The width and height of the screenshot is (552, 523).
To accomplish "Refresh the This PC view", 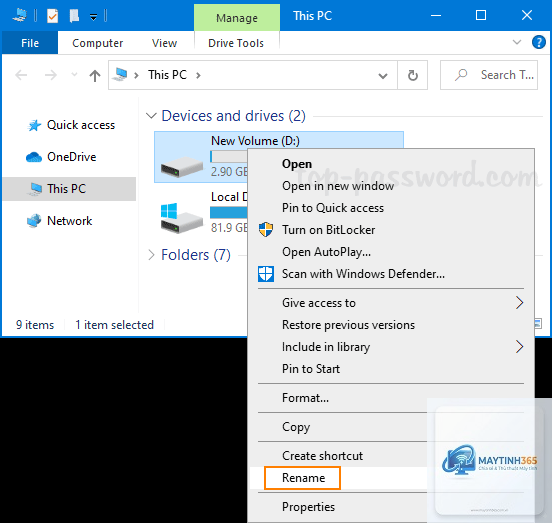I will [x=413, y=75].
